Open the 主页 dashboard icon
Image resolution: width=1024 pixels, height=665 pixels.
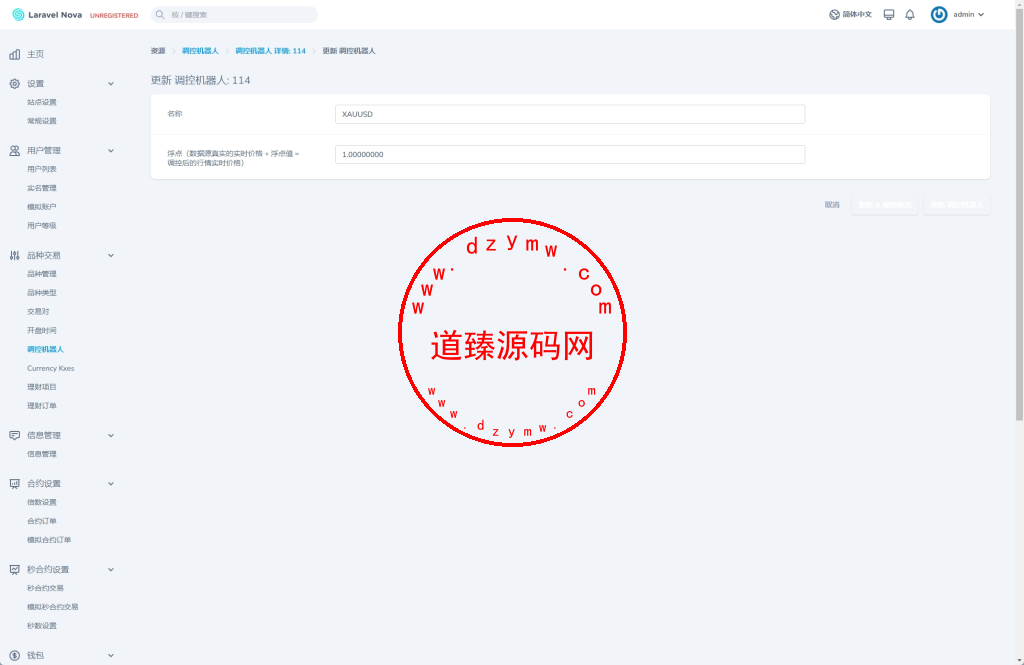(14, 54)
